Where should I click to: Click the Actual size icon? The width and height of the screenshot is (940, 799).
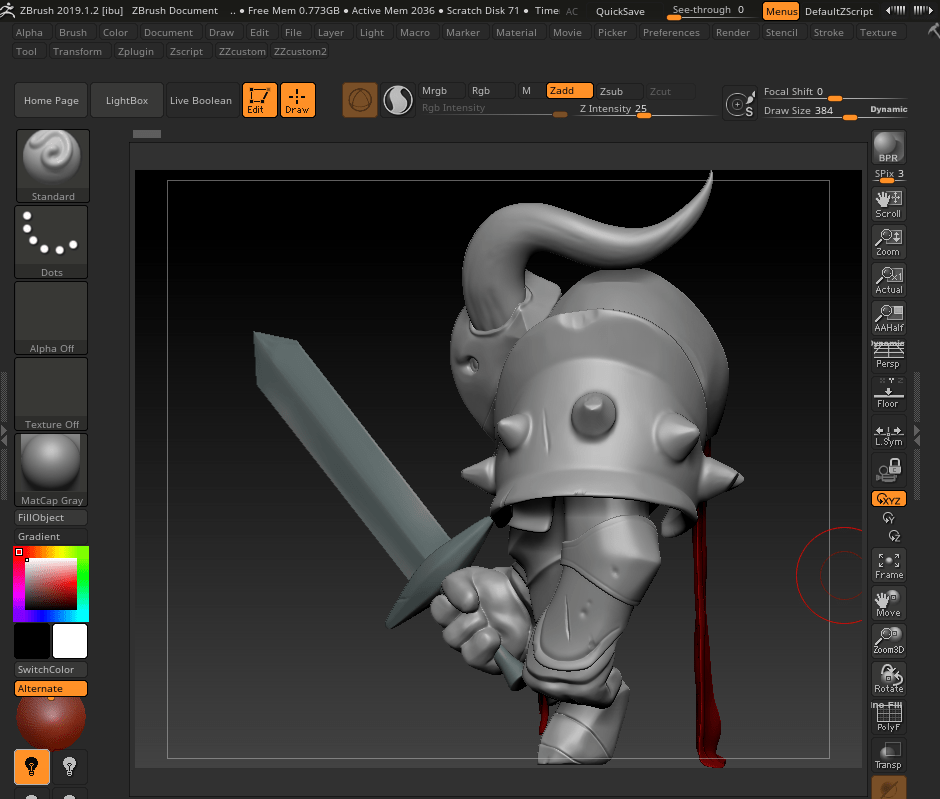pos(888,279)
